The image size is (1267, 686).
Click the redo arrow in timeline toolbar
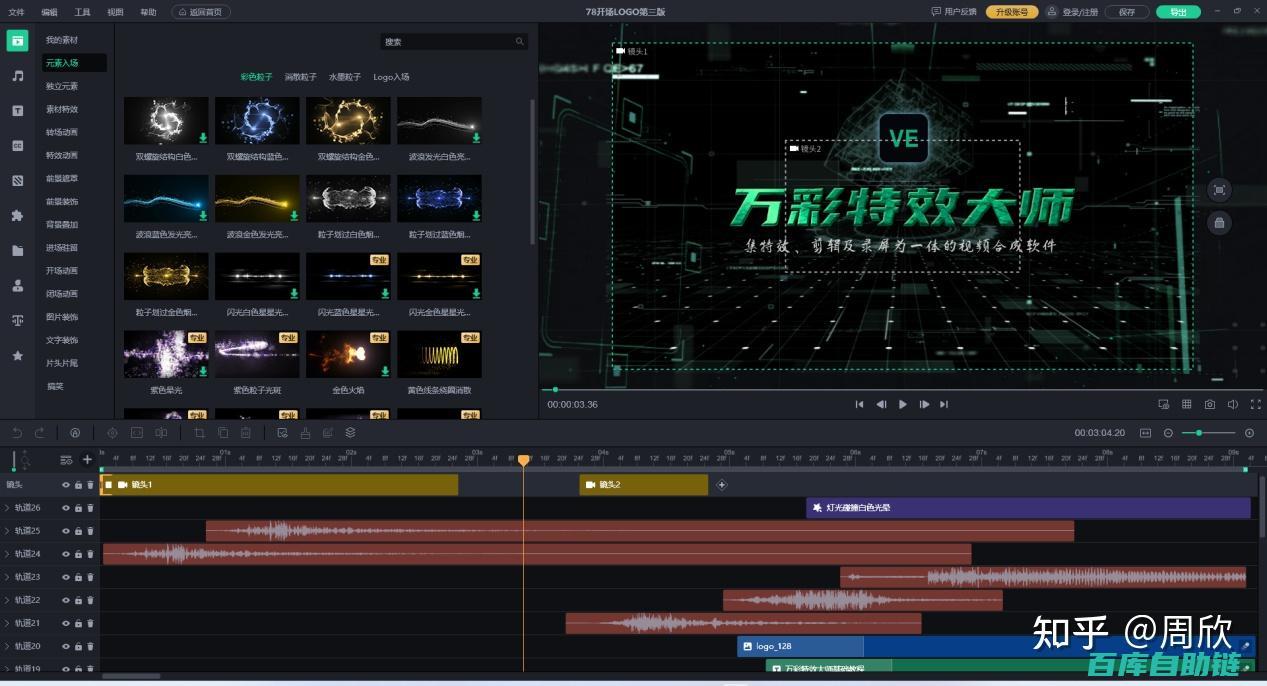coord(40,433)
